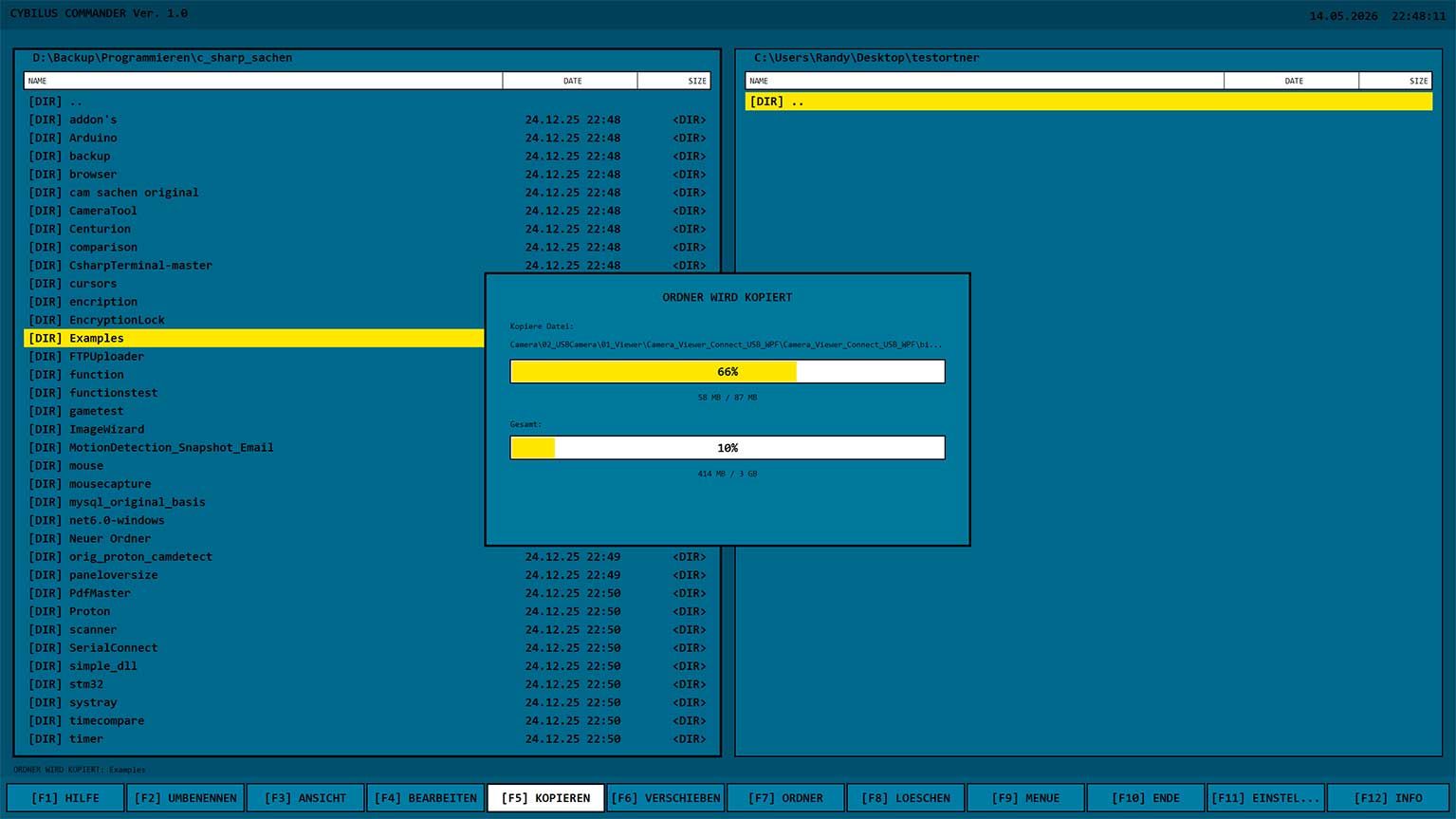This screenshot has height=819, width=1456.
Task: Click right panel SIZE column header
Action: click(1395, 81)
